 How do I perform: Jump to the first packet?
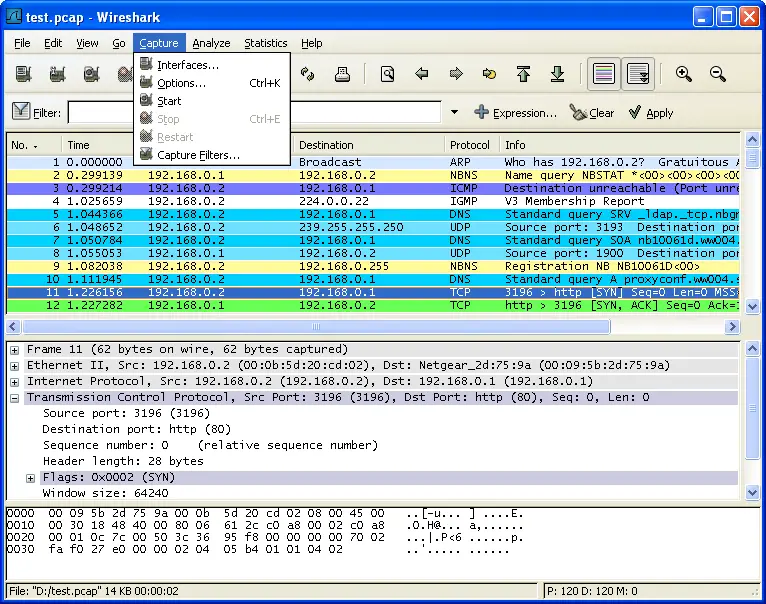pyautogui.click(x=523, y=74)
